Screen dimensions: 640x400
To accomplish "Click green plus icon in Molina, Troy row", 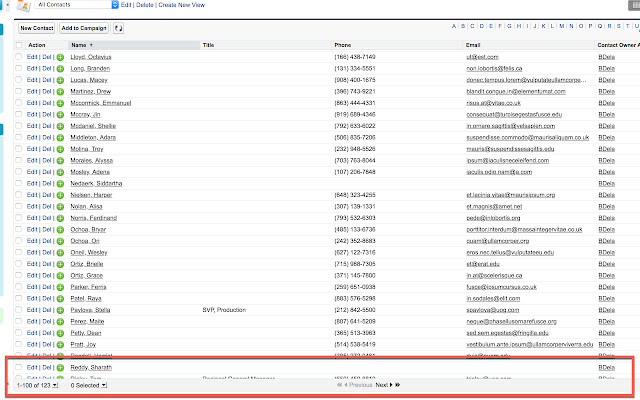I will (x=60, y=149).
